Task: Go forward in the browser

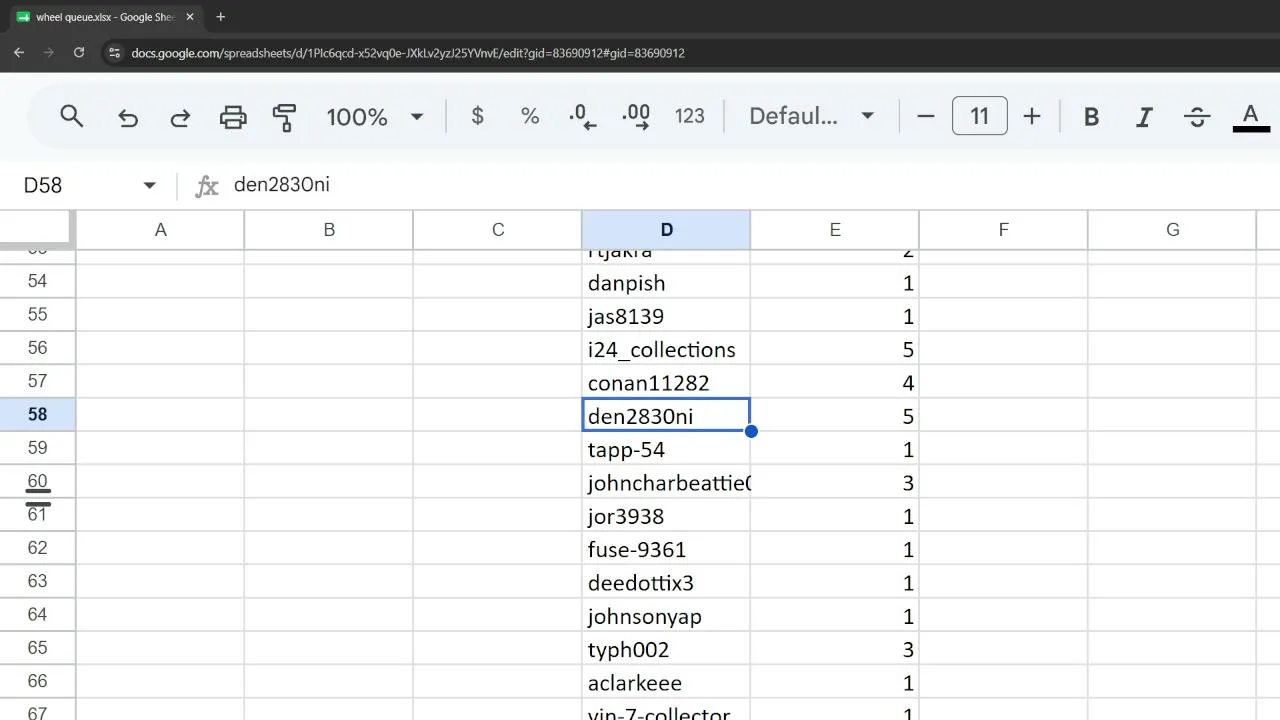Action: (48, 53)
